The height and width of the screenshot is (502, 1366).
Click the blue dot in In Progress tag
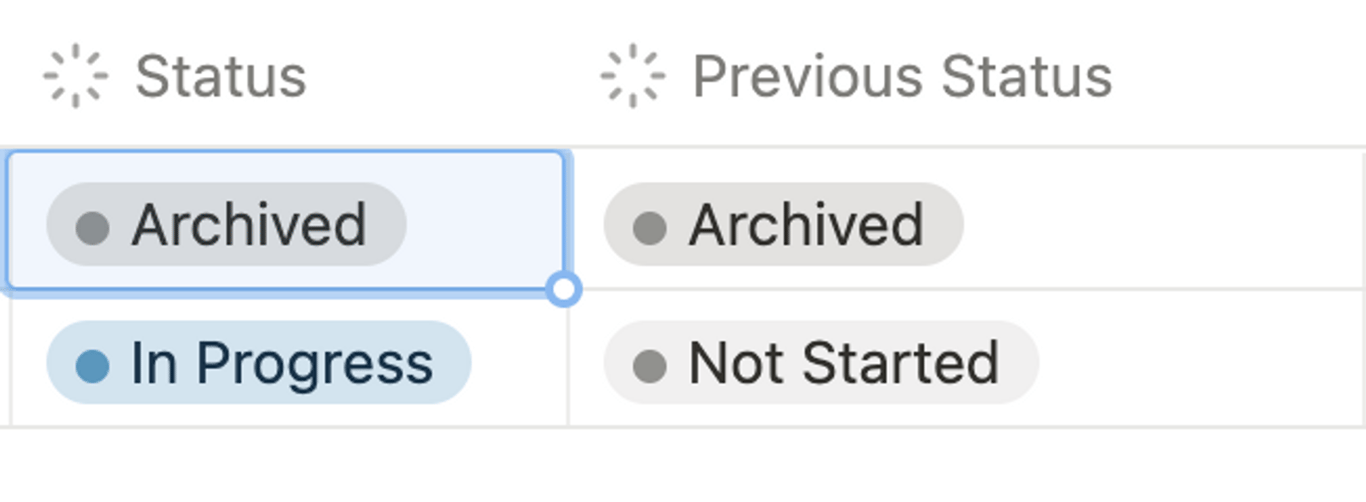tap(92, 366)
